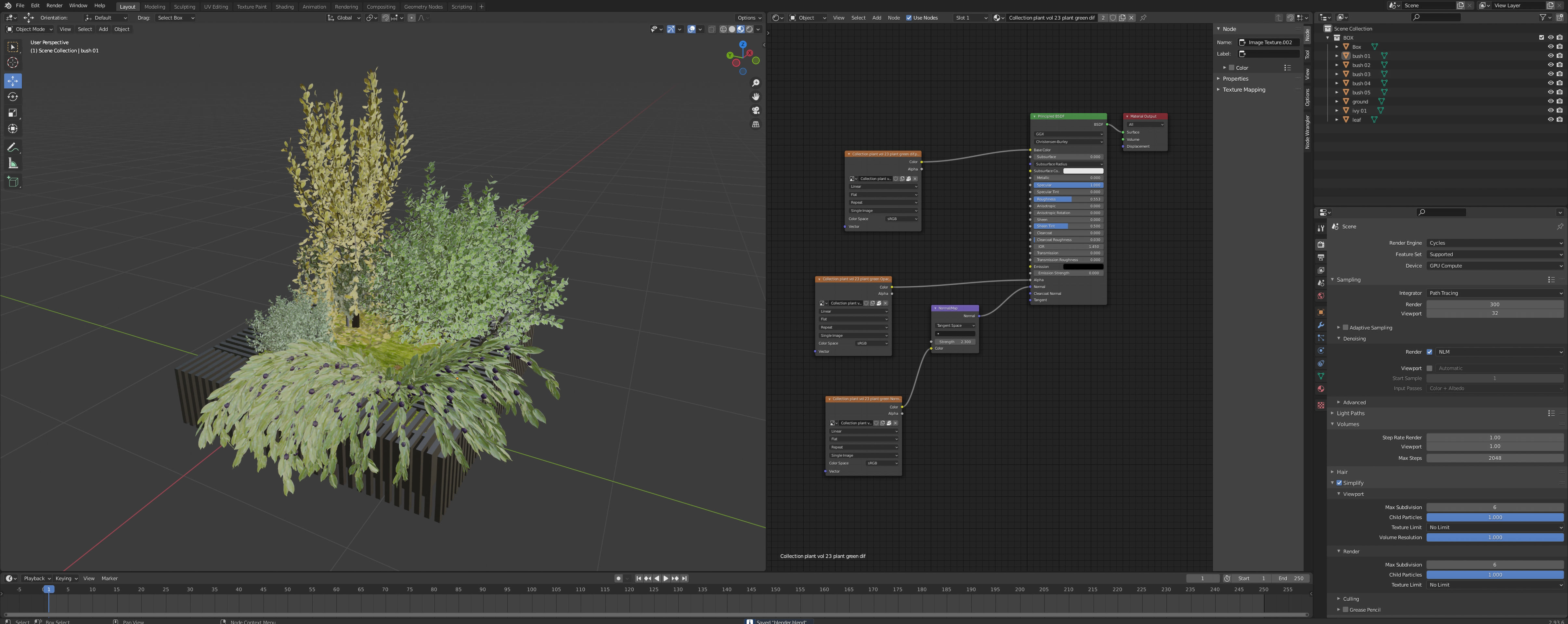This screenshot has width=1568, height=624.
Task: Expand bush 03 in outliner
Action: (x=1337, y=74)
